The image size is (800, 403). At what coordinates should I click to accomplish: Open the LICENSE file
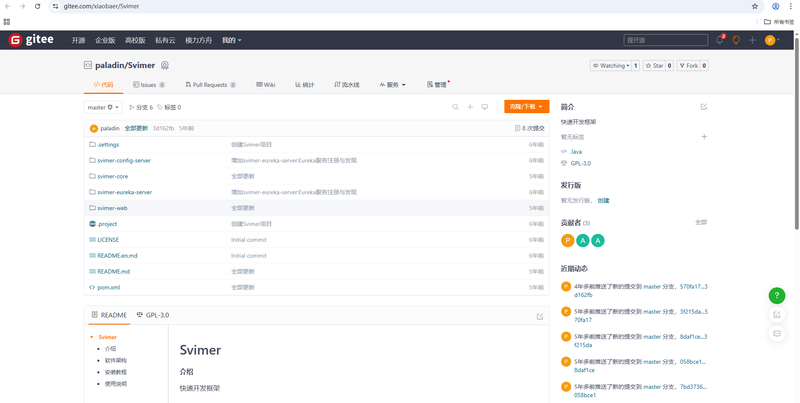tap(108, 240)
